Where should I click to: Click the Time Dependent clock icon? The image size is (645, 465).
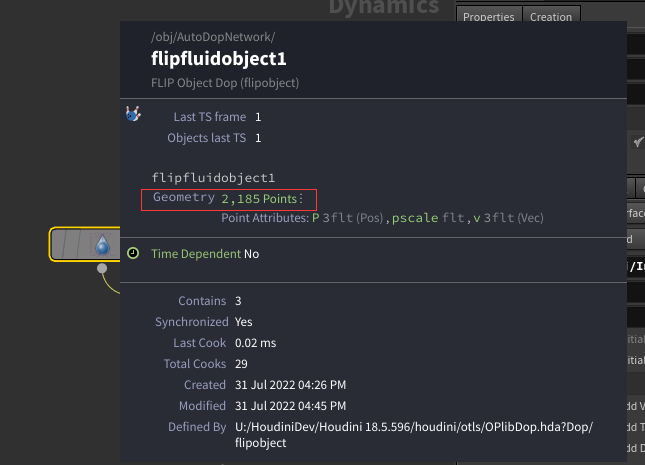coord(133,253)
